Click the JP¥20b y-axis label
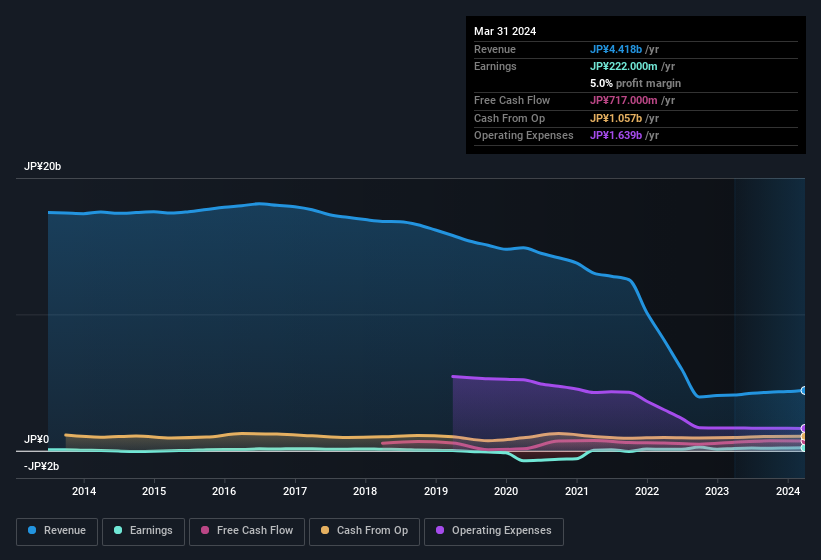The width and height of the screenshot is (821, 560). (42, 166)
